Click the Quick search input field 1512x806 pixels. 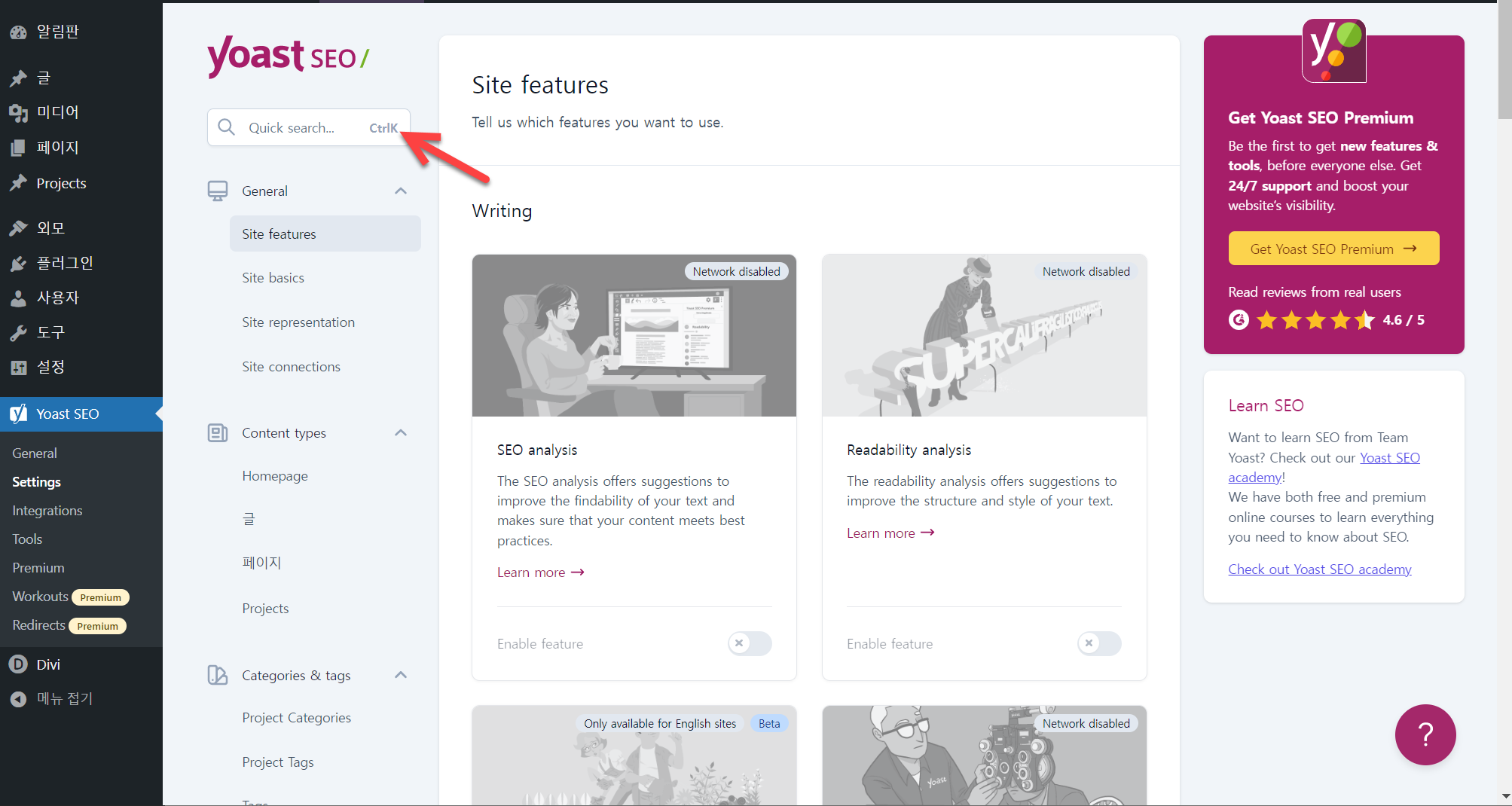(309, 127)
